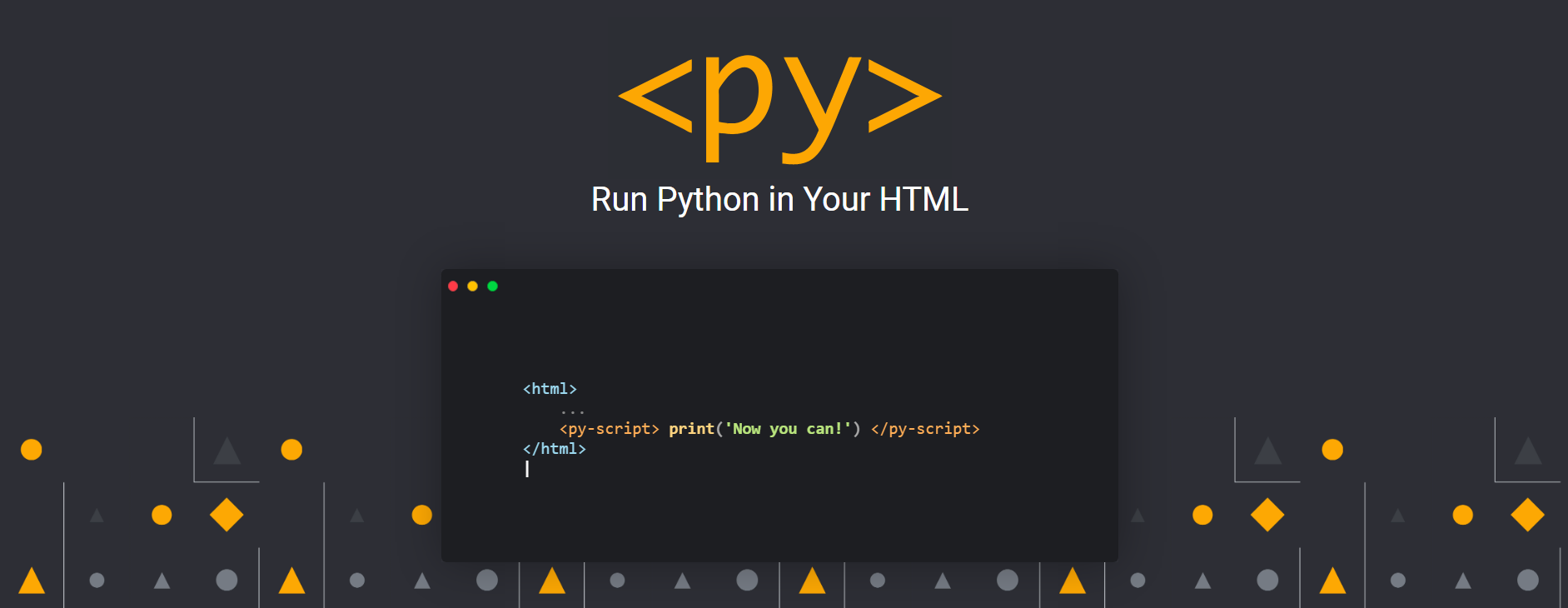Click the opening <py-script> tag

point(609,429)
